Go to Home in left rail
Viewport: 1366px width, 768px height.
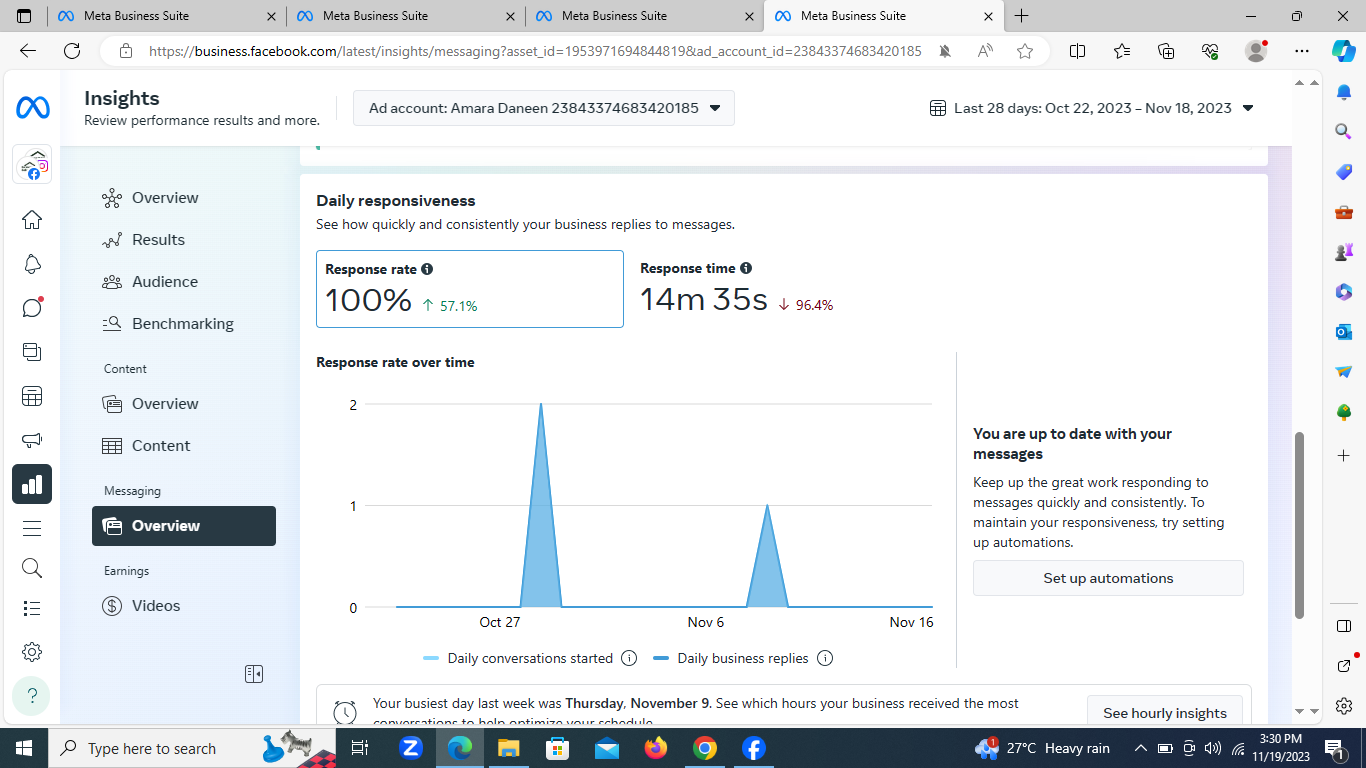32,220
